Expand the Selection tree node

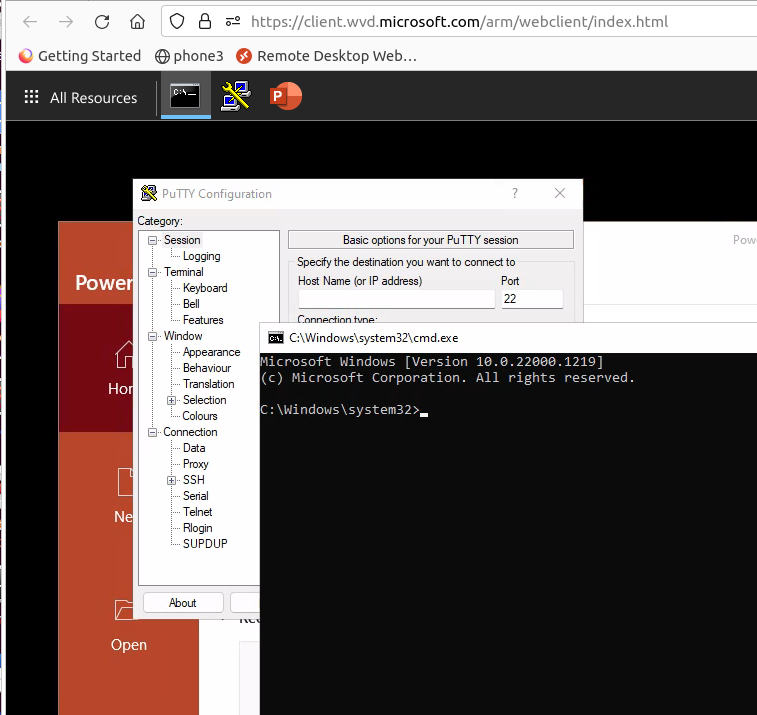(x=171, y=400)
